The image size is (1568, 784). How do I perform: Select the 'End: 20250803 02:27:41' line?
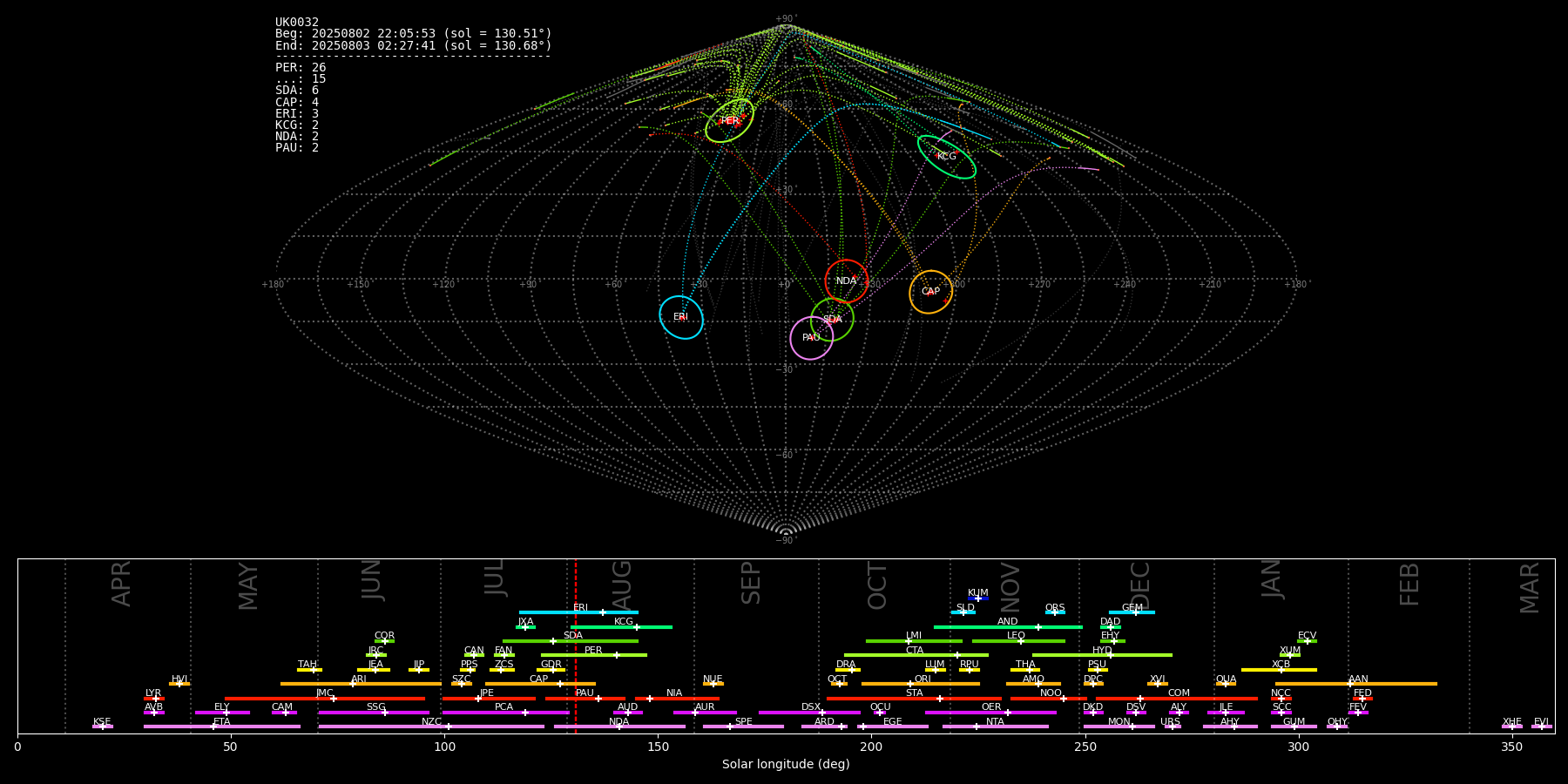click(x=414, y=45)
